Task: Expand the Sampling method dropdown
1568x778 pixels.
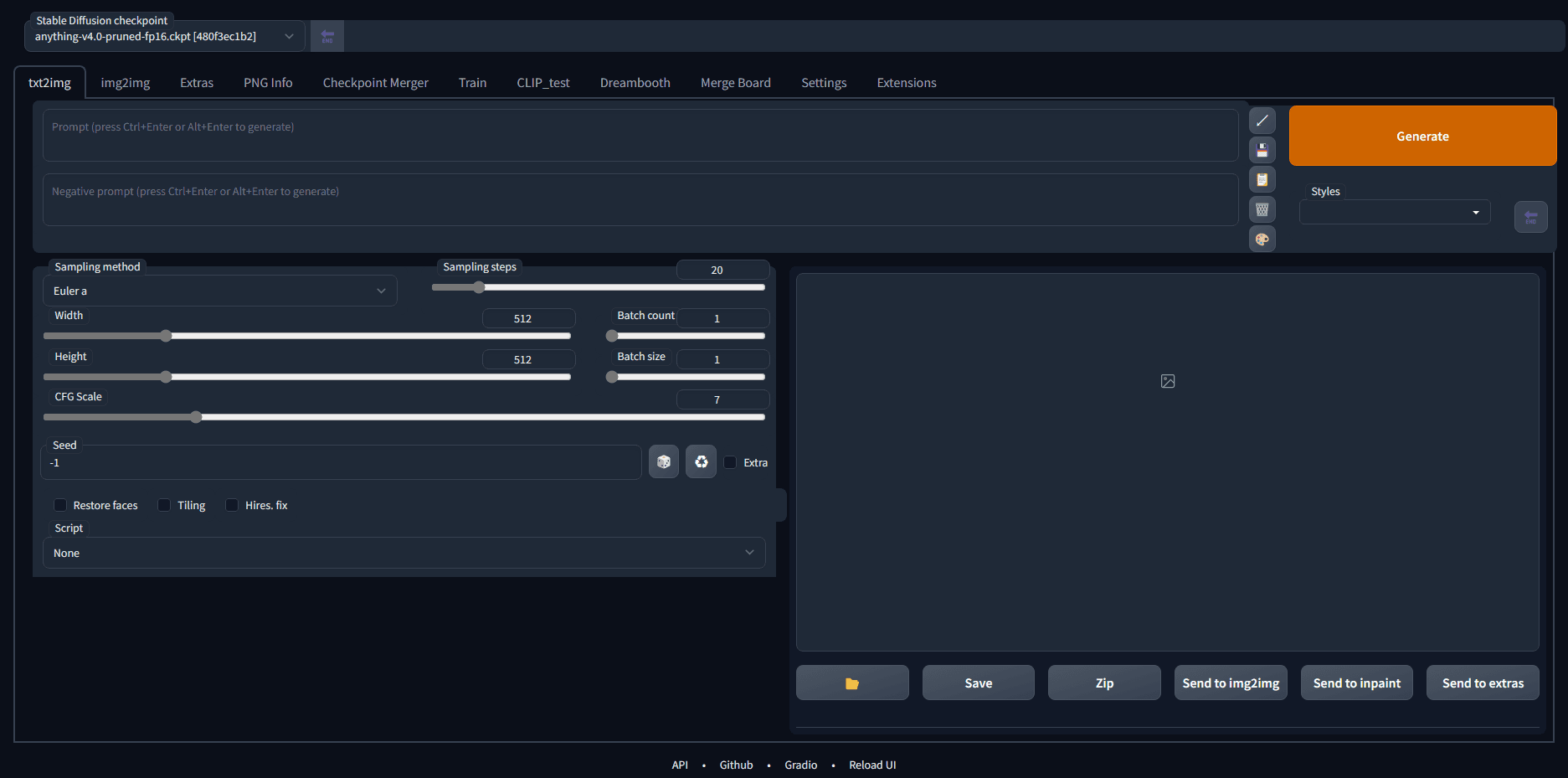Action: pyautogui.click(x=219, y=291)
